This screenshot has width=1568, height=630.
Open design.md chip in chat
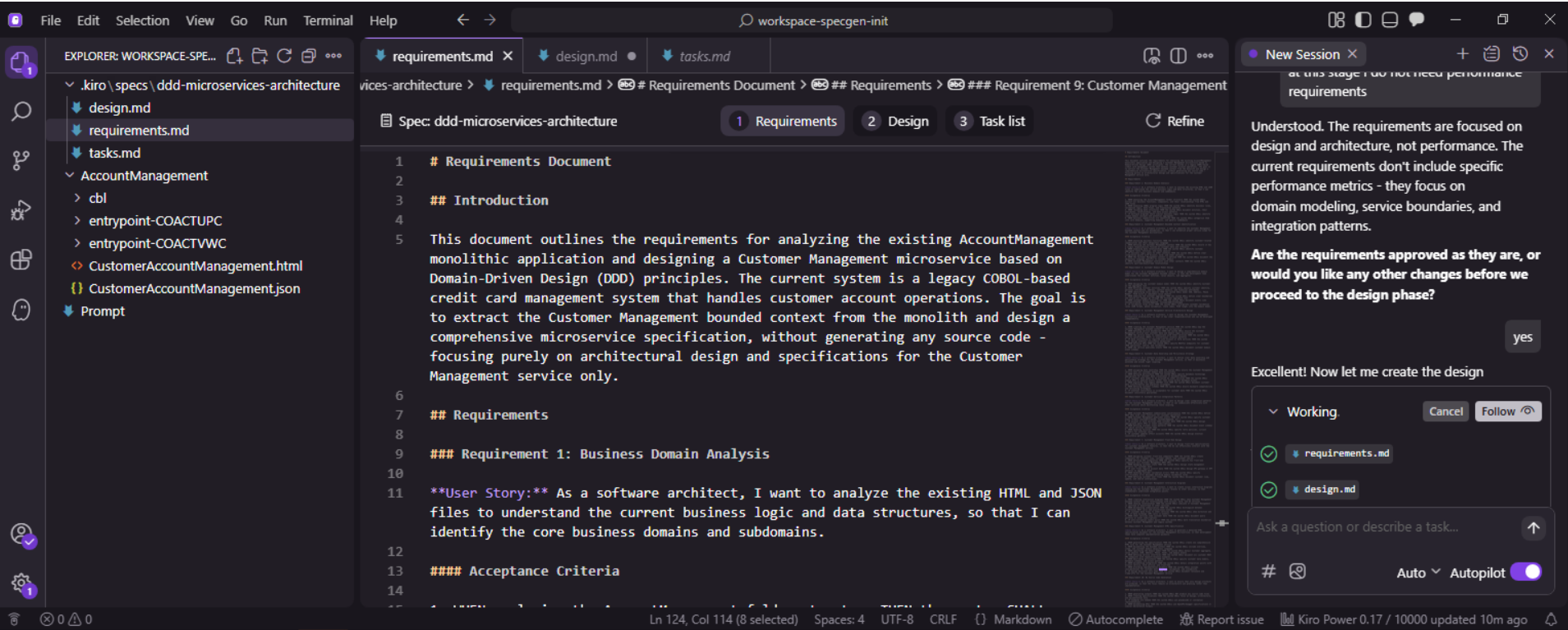pyautogui.click(x=1322, y=490)
